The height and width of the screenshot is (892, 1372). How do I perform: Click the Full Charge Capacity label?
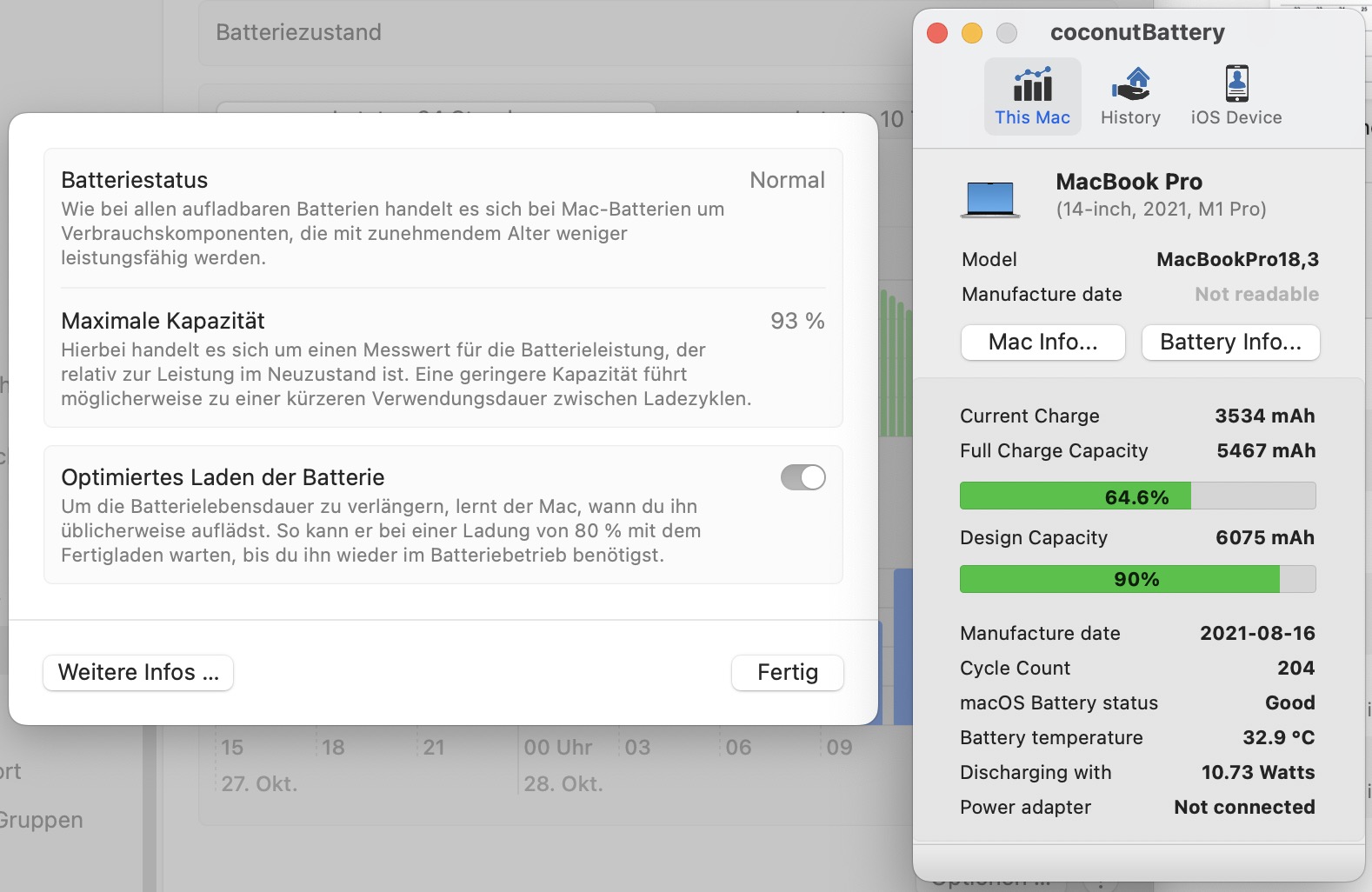[x=1054, y=450]
